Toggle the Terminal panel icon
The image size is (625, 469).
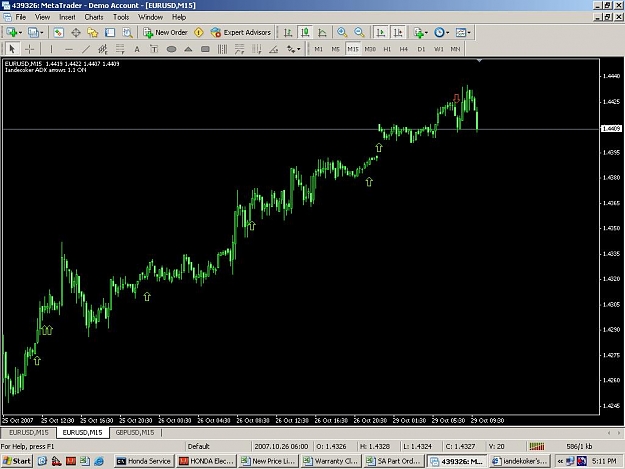click(x=110, y=33)
